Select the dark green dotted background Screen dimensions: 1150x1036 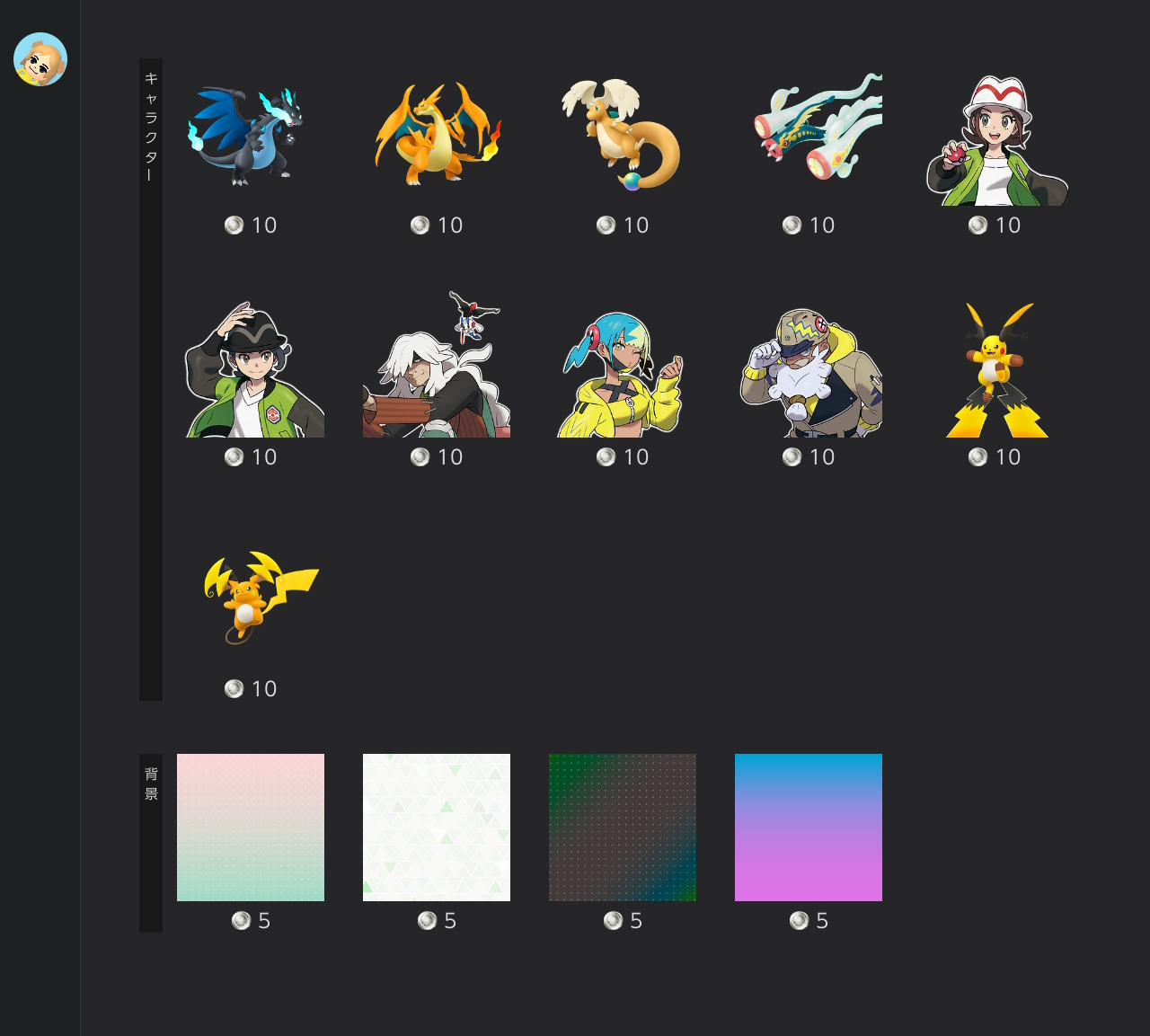tap(622, 827)
